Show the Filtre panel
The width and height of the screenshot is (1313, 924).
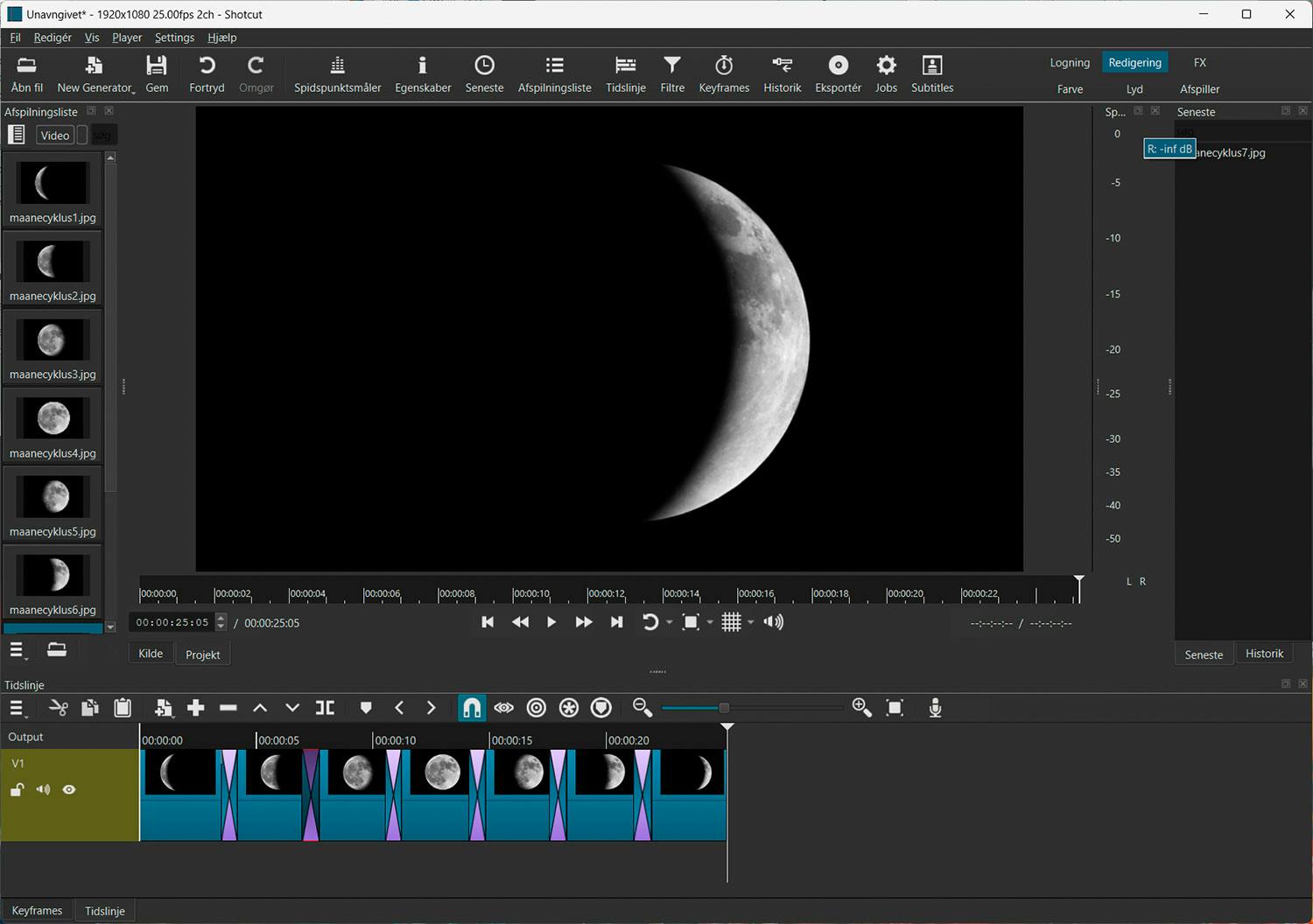click(x=672, y=73)
